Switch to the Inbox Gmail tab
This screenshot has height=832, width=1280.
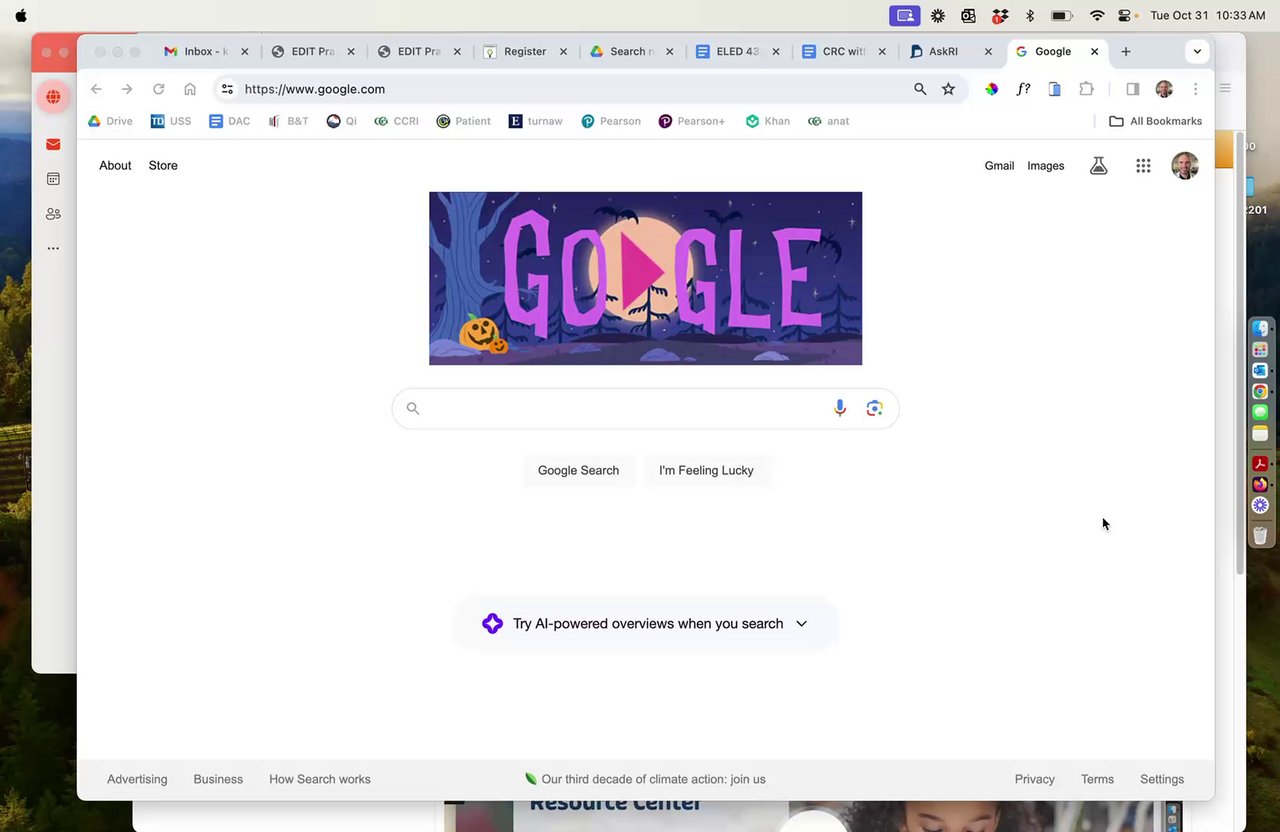205,52
